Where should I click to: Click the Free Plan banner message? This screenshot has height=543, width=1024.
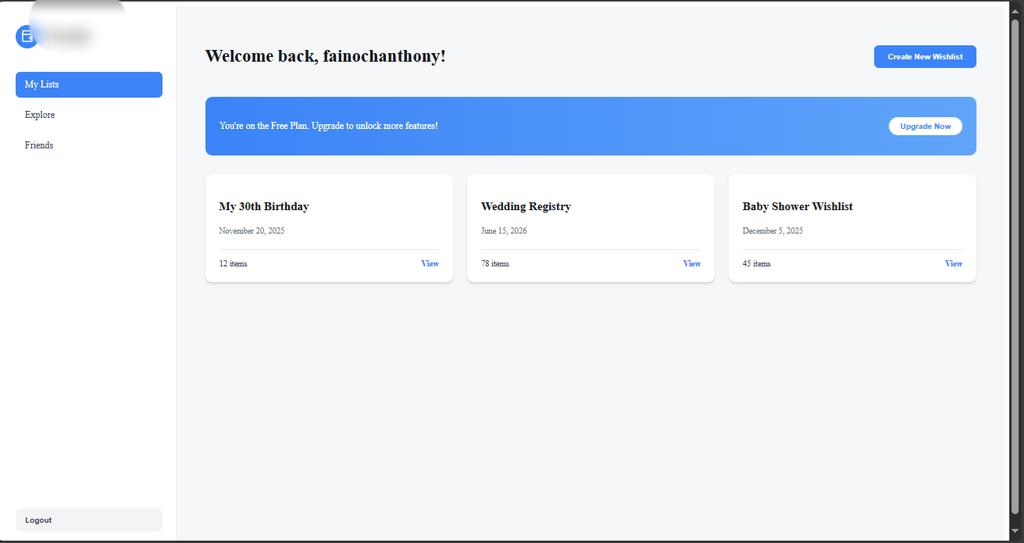click(328, 125)
